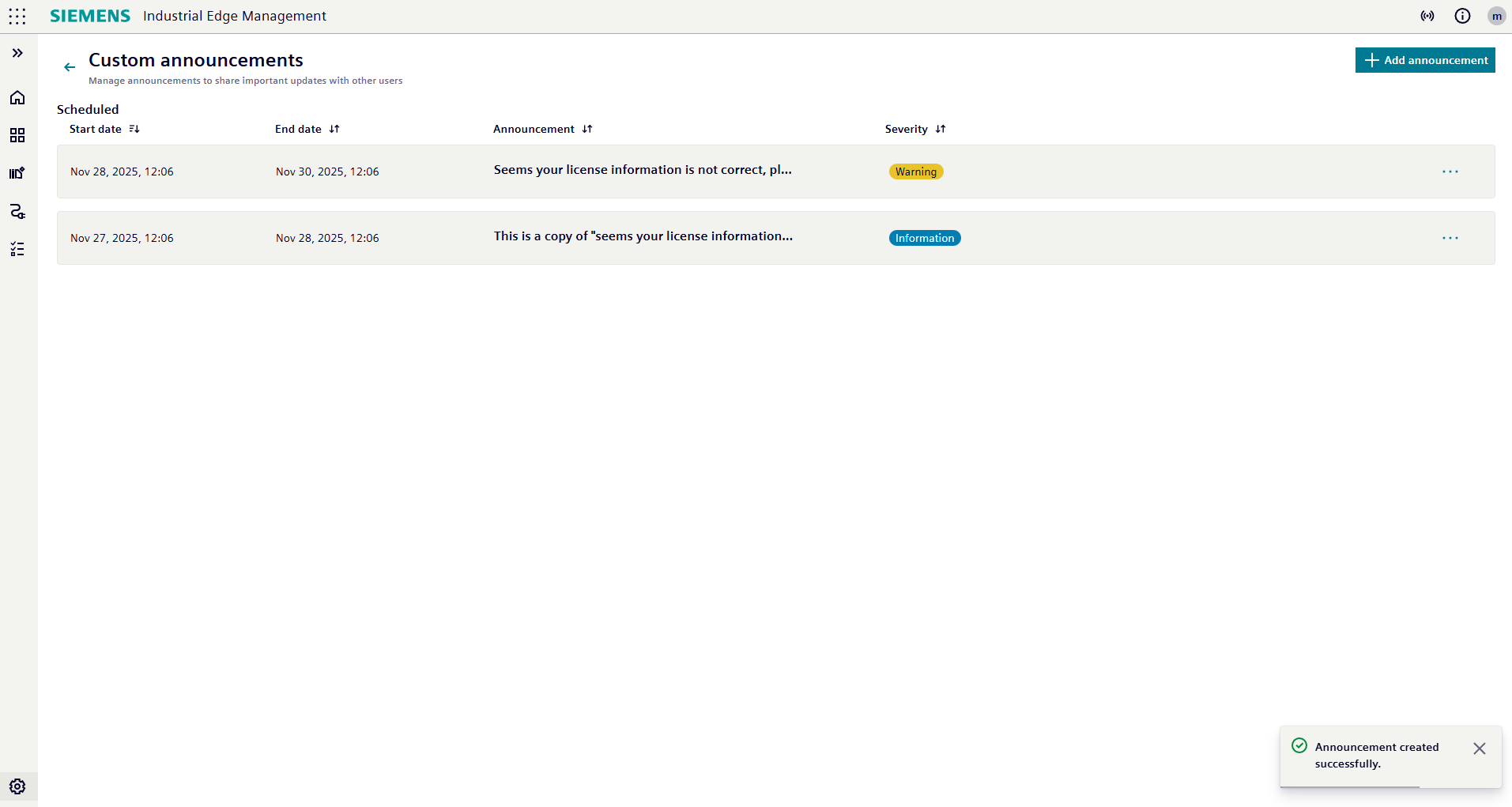Viewport: 1512px width, 807px height.
Task: Expand the left navigation sidebar
Action: (17, 53)
